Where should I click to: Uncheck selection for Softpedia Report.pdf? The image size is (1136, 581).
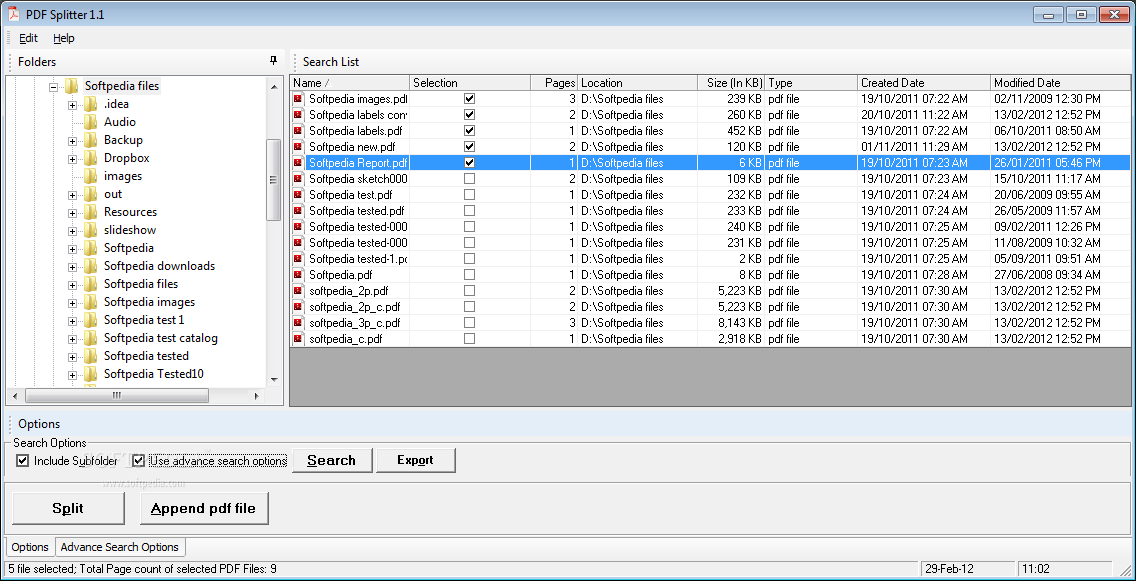click(469, 162)
